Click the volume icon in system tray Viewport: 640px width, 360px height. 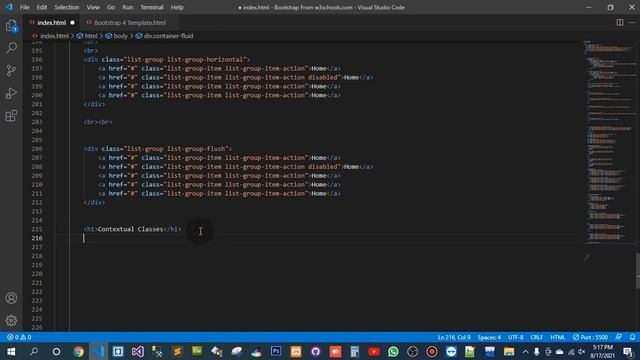582,351
